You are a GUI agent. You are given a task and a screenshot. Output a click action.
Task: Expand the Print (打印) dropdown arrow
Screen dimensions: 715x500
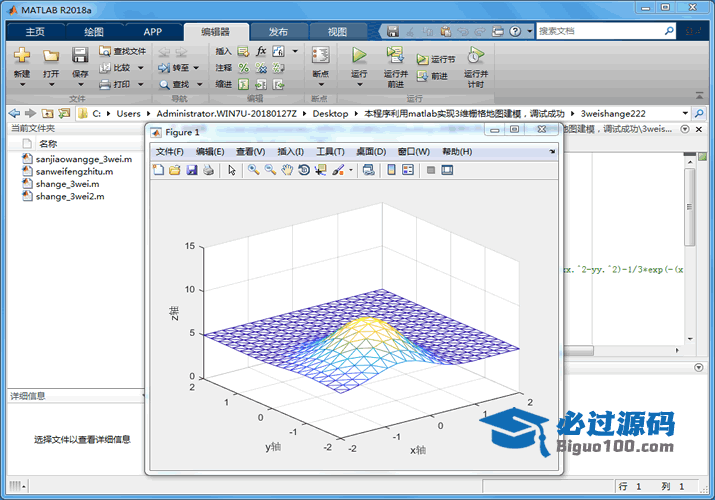pyautogui.click(x=140, y=84)
